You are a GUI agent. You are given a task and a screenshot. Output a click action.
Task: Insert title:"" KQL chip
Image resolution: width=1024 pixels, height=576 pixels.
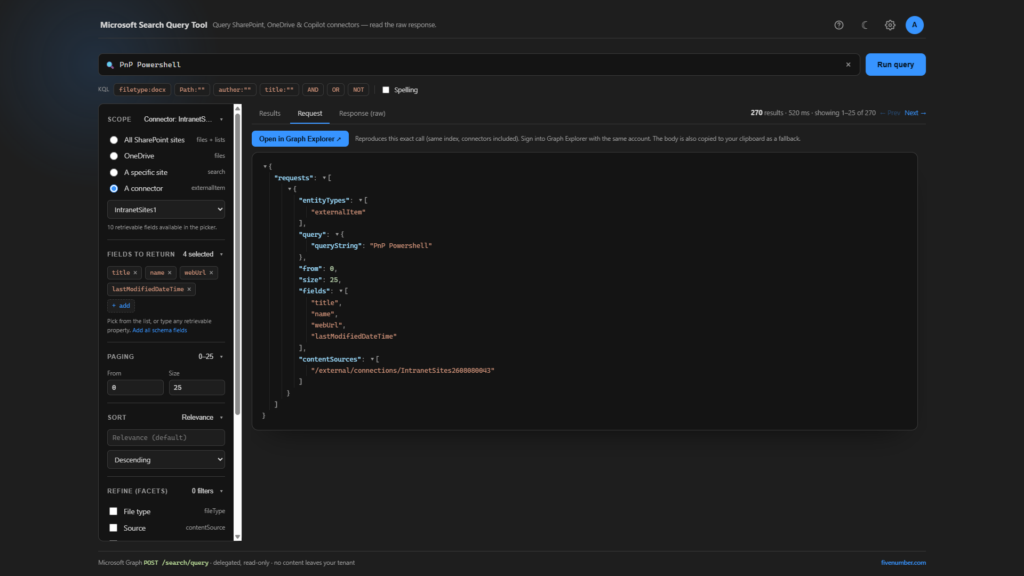click(x=279, y=89)
